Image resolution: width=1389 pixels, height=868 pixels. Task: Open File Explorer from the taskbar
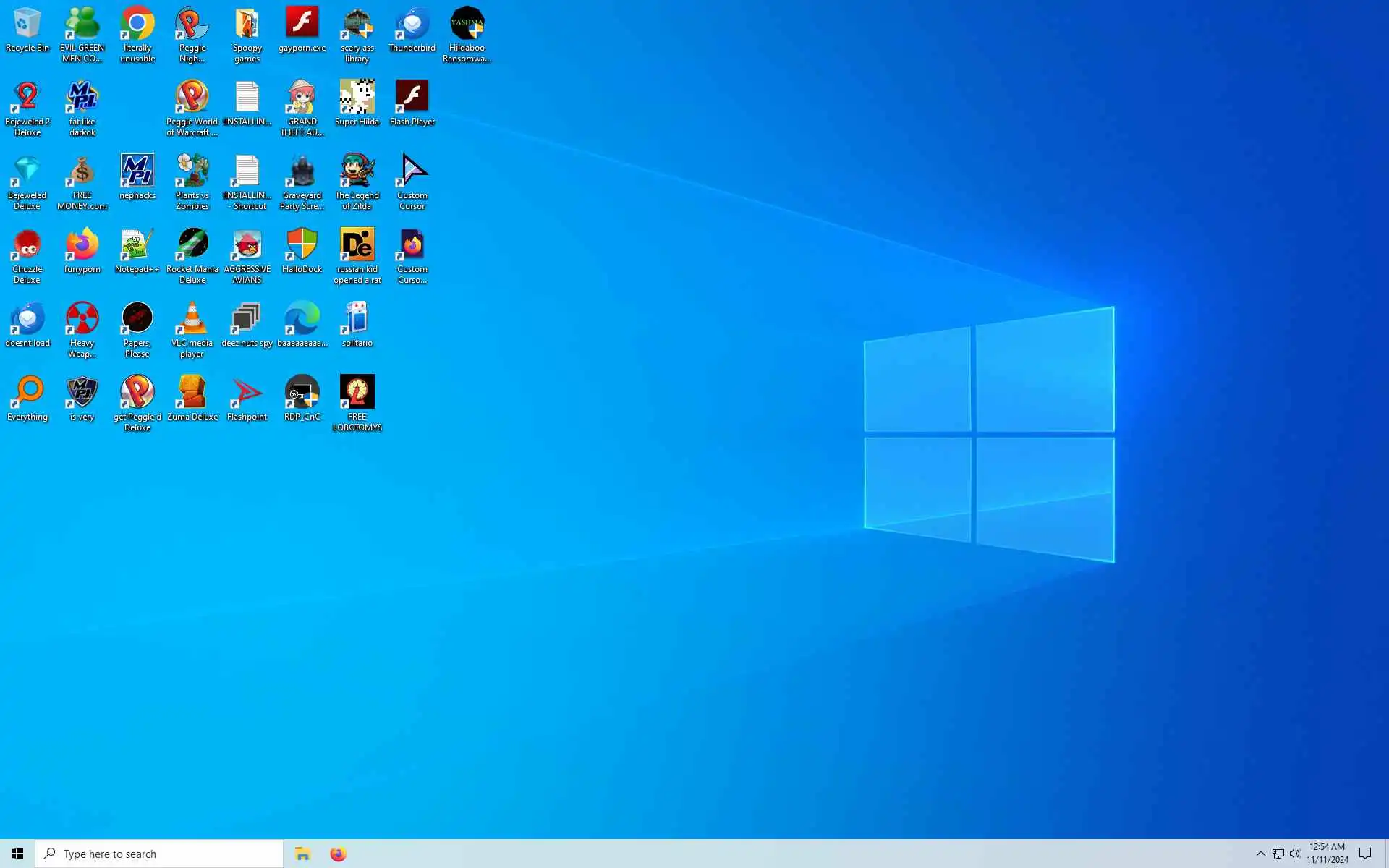tap(302, 854)
